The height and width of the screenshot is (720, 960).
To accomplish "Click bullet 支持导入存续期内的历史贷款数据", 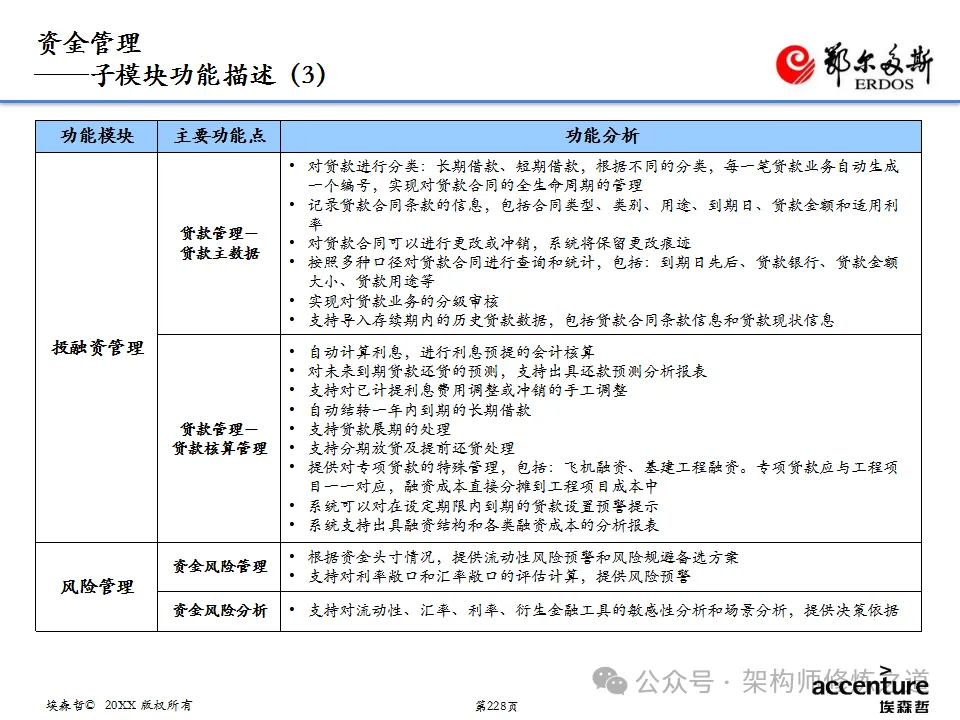I will [x=571, y=320].
